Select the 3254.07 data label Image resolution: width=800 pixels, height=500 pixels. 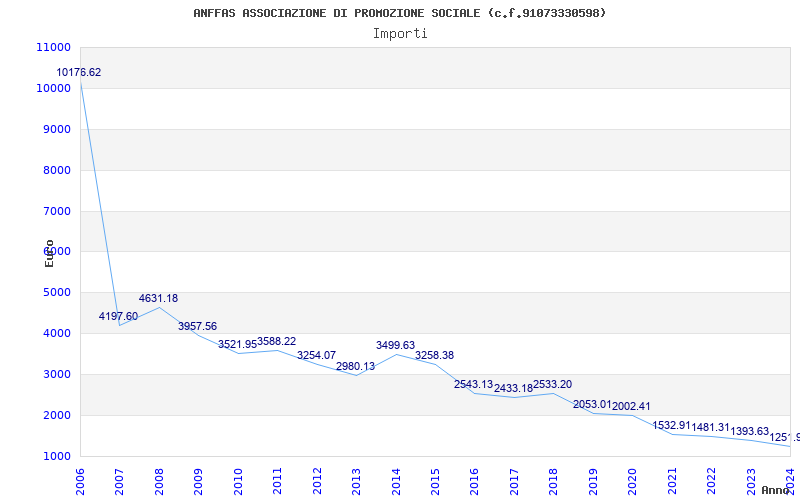316,355
